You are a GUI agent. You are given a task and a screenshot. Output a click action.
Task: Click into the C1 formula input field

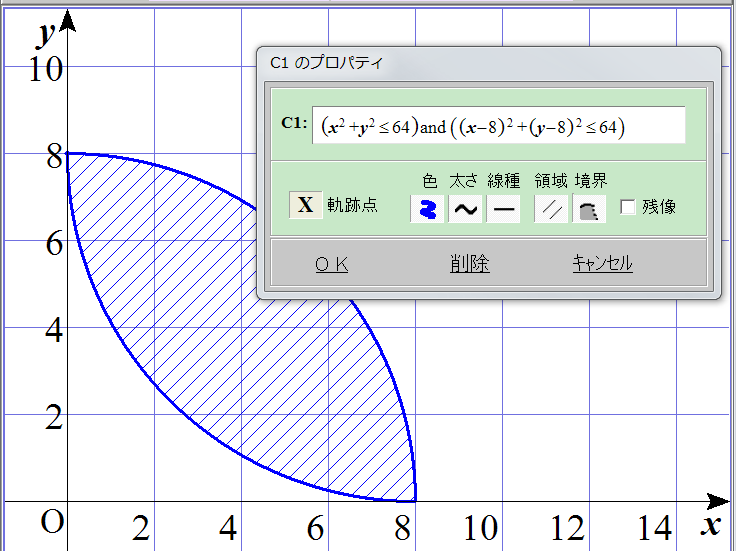pyautogui.click(x=498, y=126)
